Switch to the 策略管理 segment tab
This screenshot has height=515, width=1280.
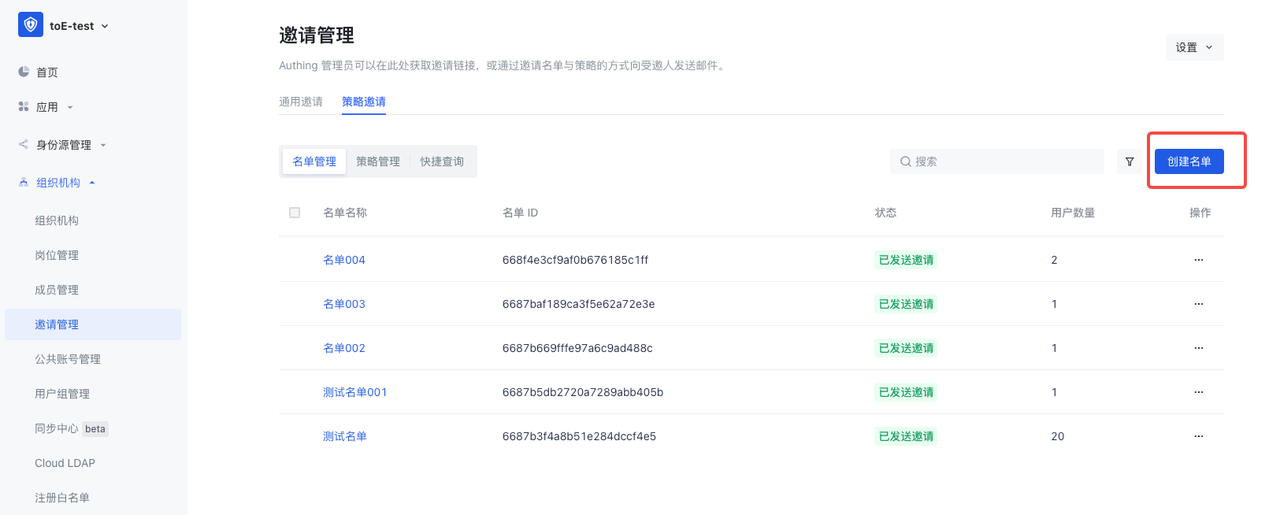click(378, 162)
